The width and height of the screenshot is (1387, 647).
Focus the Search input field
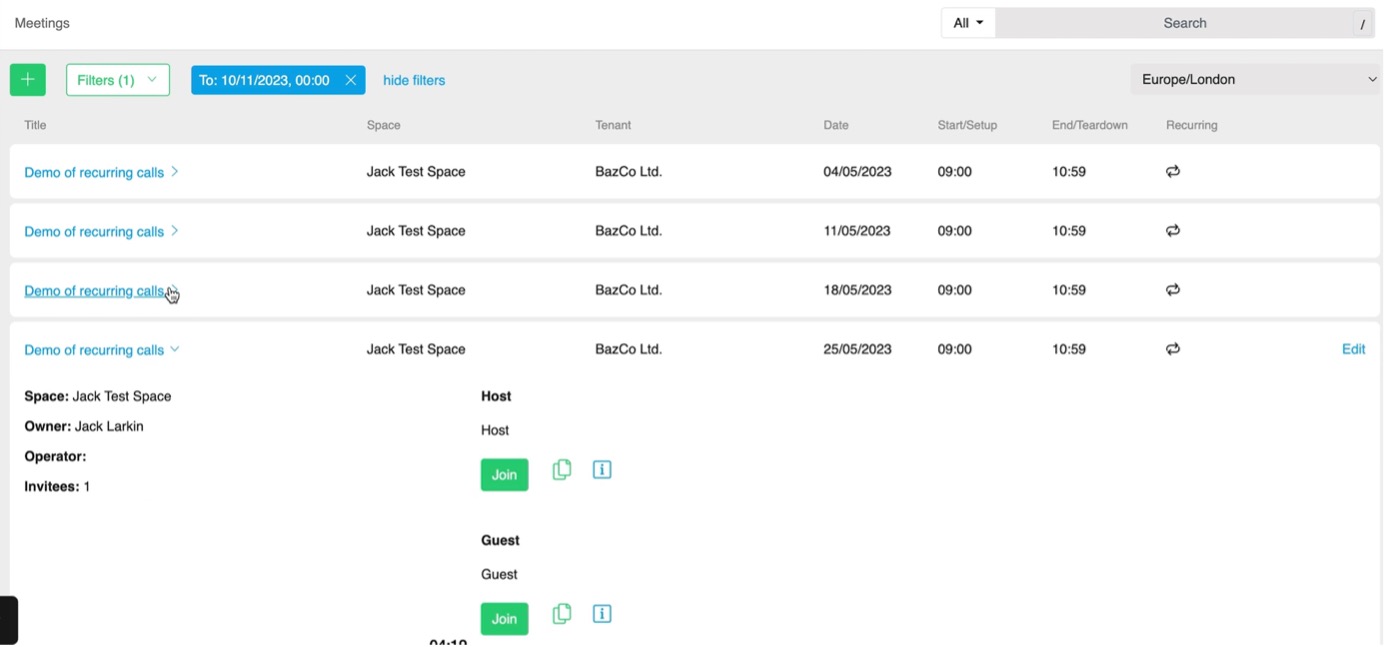1185,23
